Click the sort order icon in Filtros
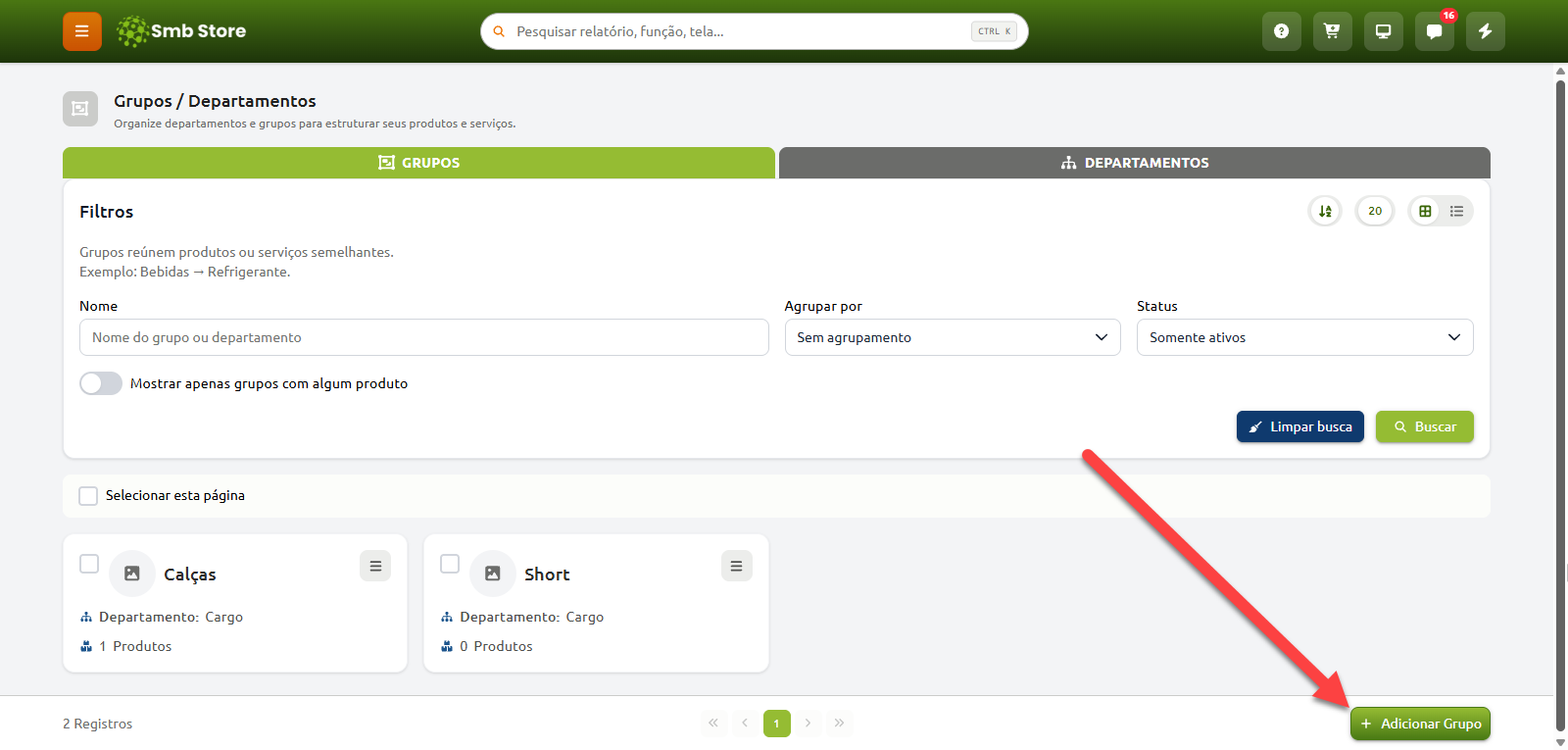Screen dimensions: 1568x750 click(1325, 211)
